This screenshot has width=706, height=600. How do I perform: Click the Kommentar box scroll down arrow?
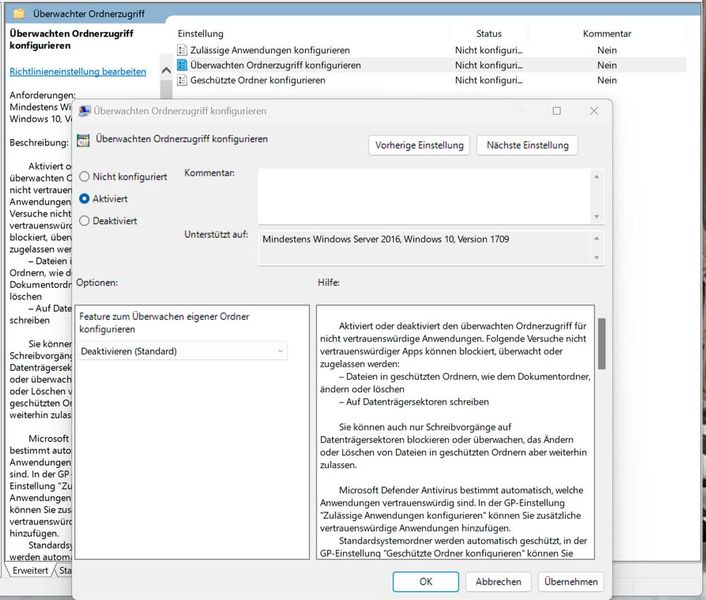coord(597,217)
